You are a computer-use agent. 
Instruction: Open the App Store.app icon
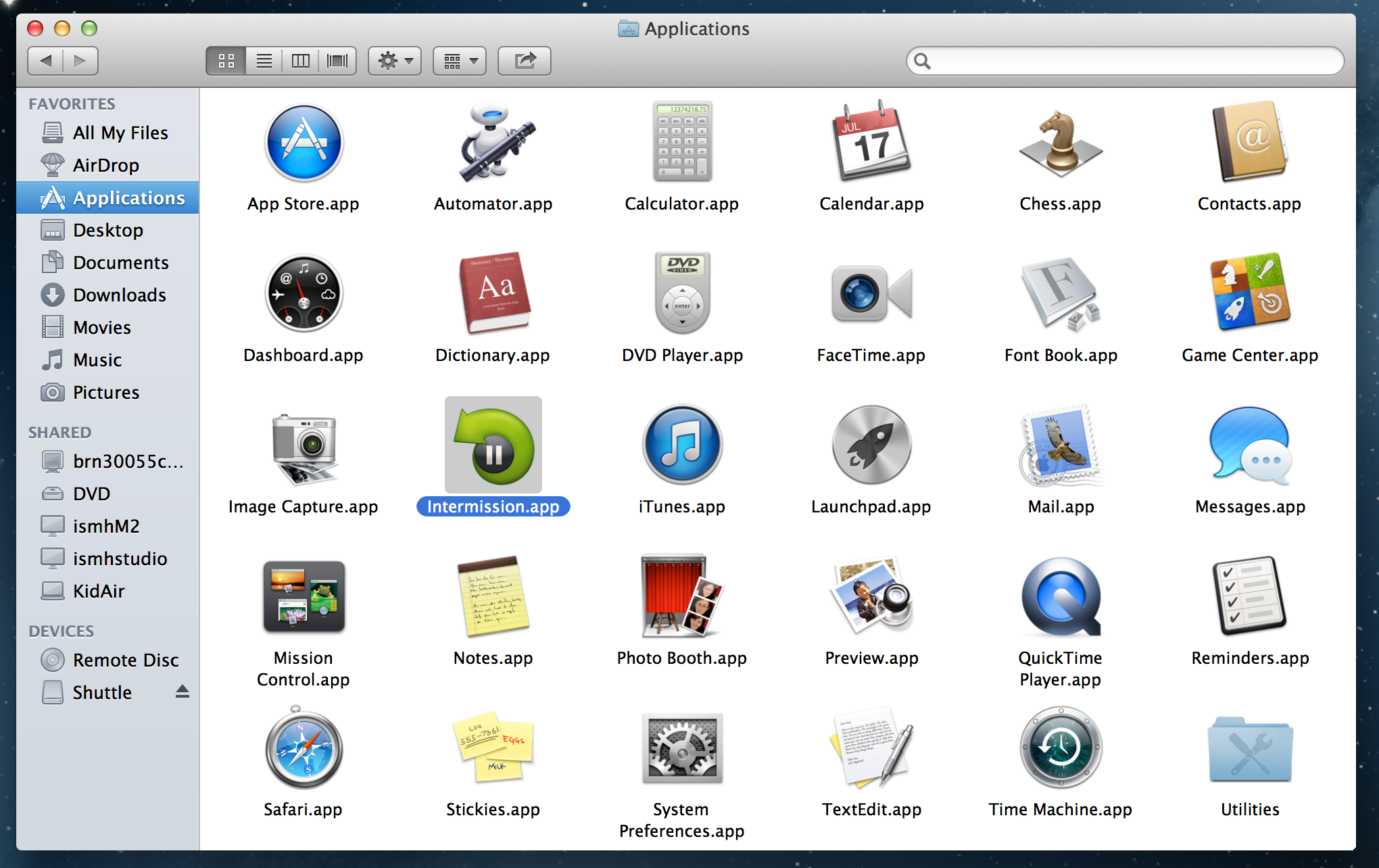(304, 143)
